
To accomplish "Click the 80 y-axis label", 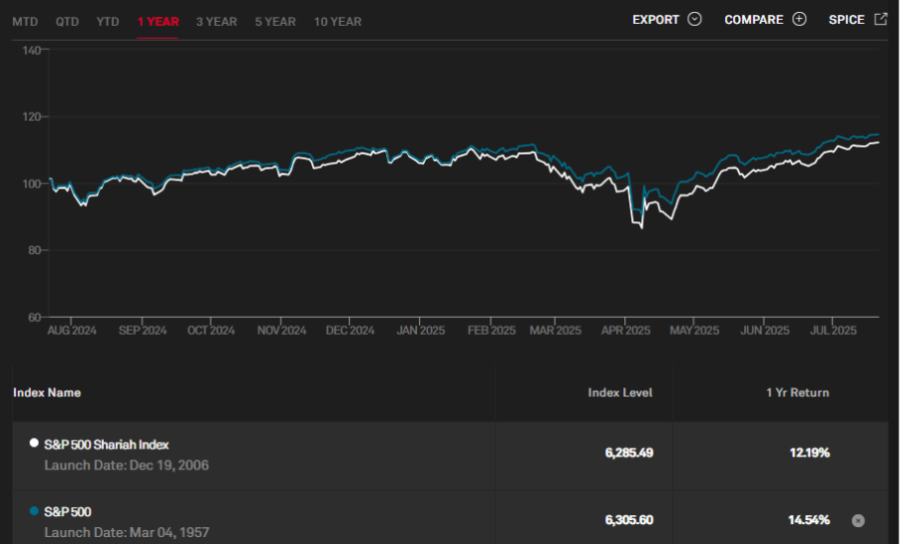I will 34,250.
